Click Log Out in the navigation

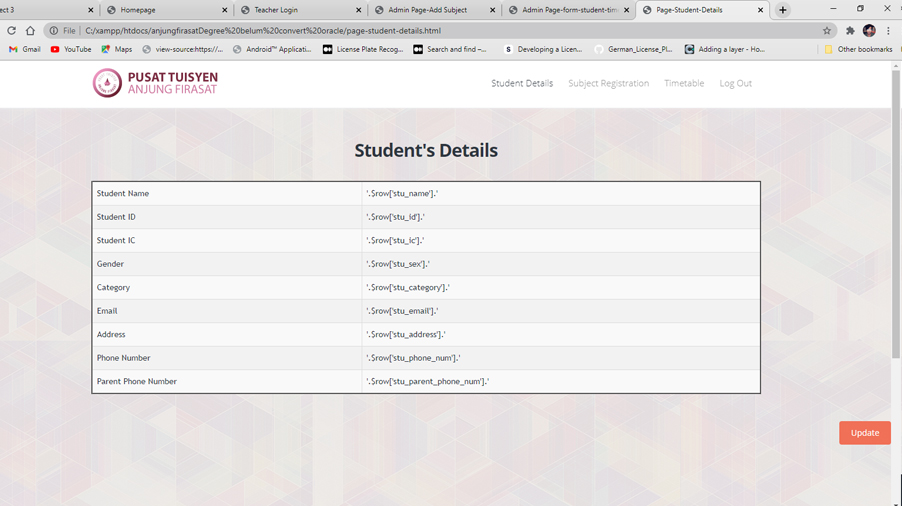735,83
